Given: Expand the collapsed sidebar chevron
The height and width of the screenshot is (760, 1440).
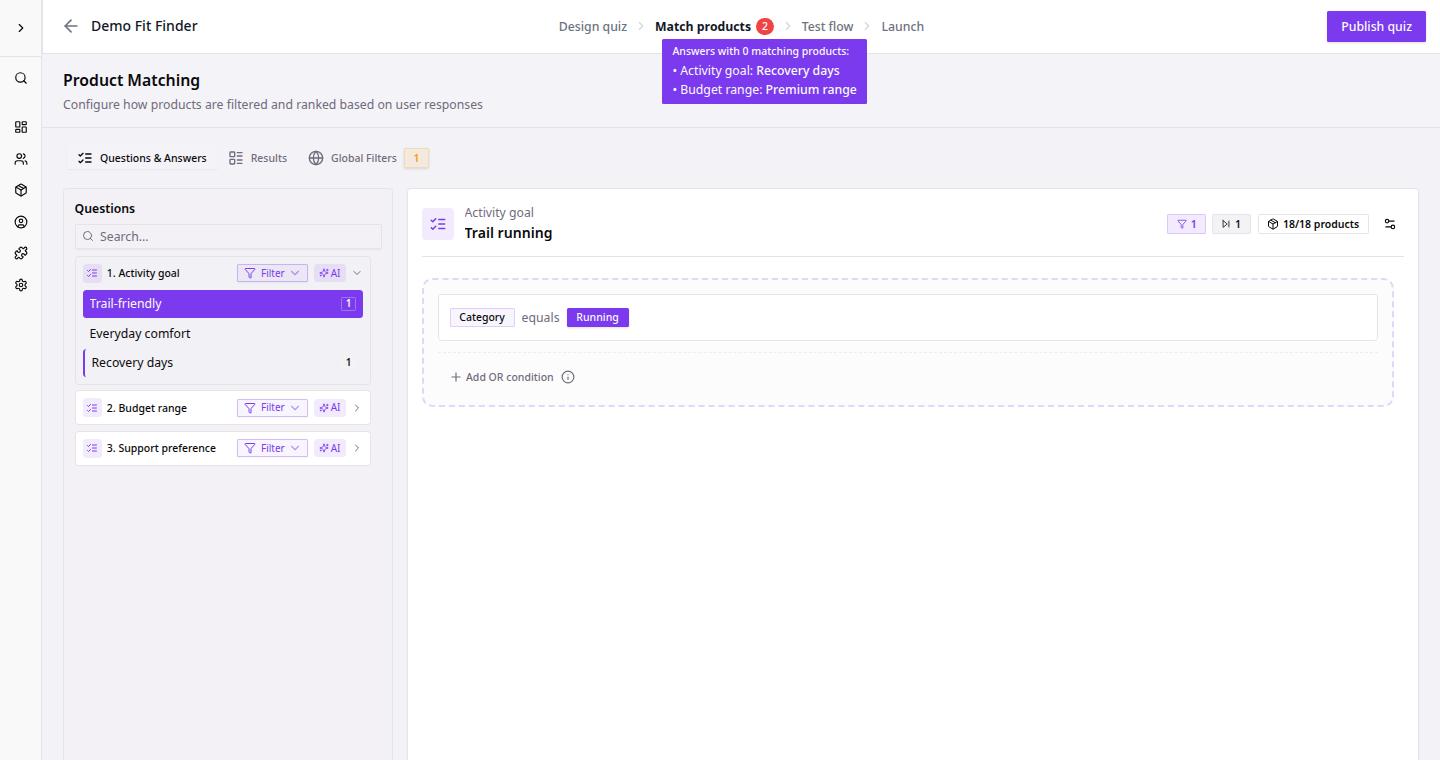Looking at the screenshot, I should 20,27.
